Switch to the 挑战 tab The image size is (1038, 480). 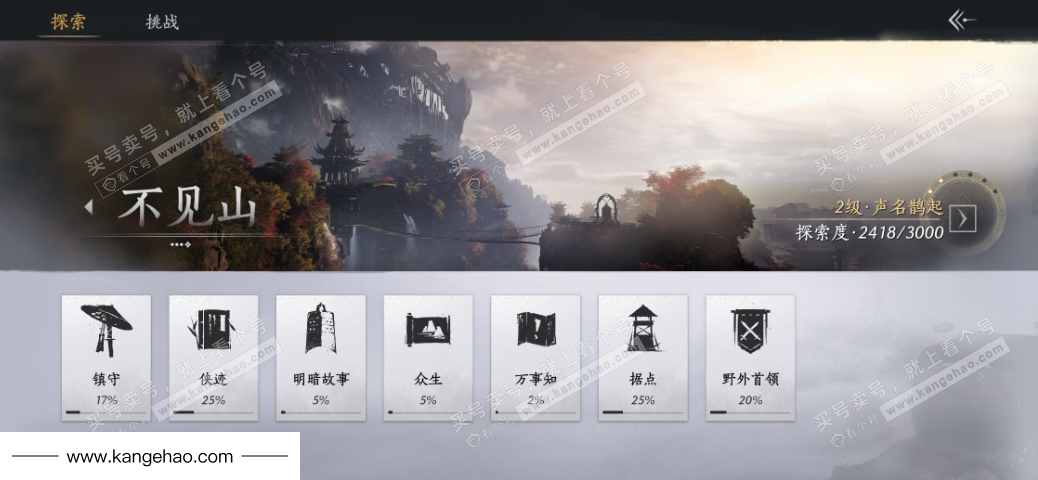coord(162,22)
